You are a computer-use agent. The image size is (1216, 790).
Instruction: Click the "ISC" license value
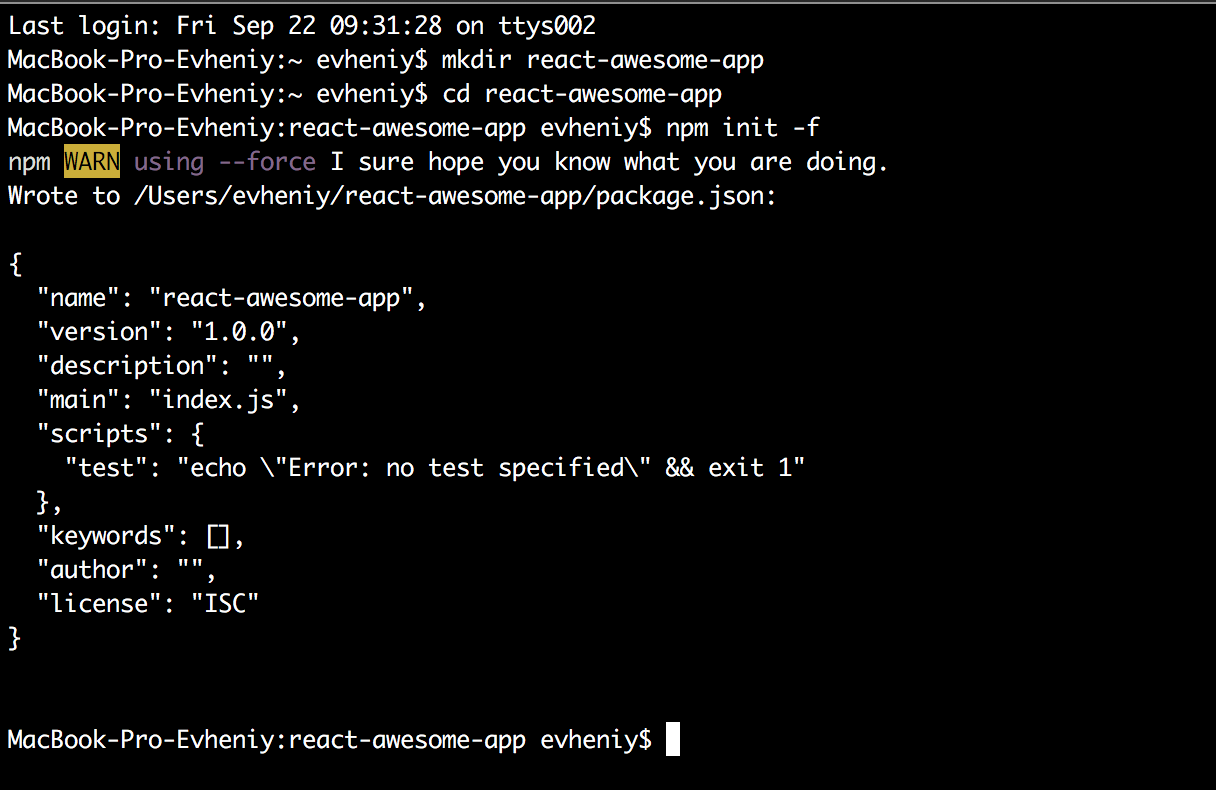pos(225,604)
